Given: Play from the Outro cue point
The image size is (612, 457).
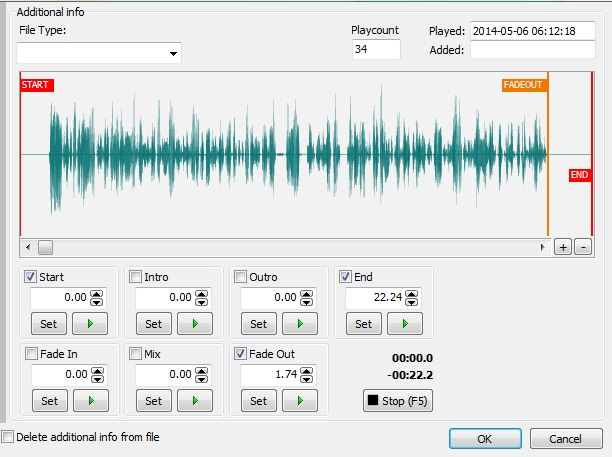Looking at the screenshot, I should (300, 324).
